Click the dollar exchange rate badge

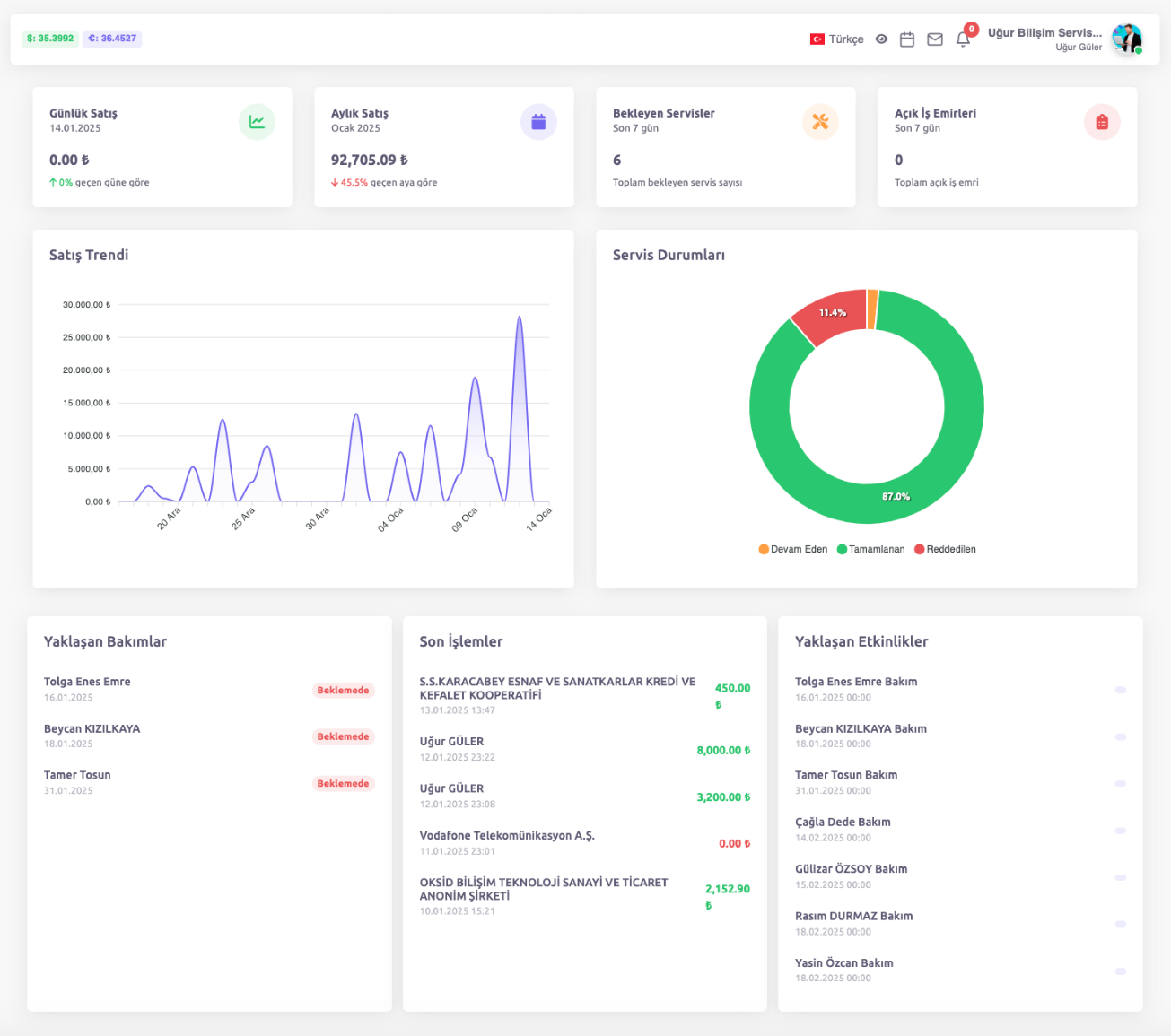pos(50,39)
